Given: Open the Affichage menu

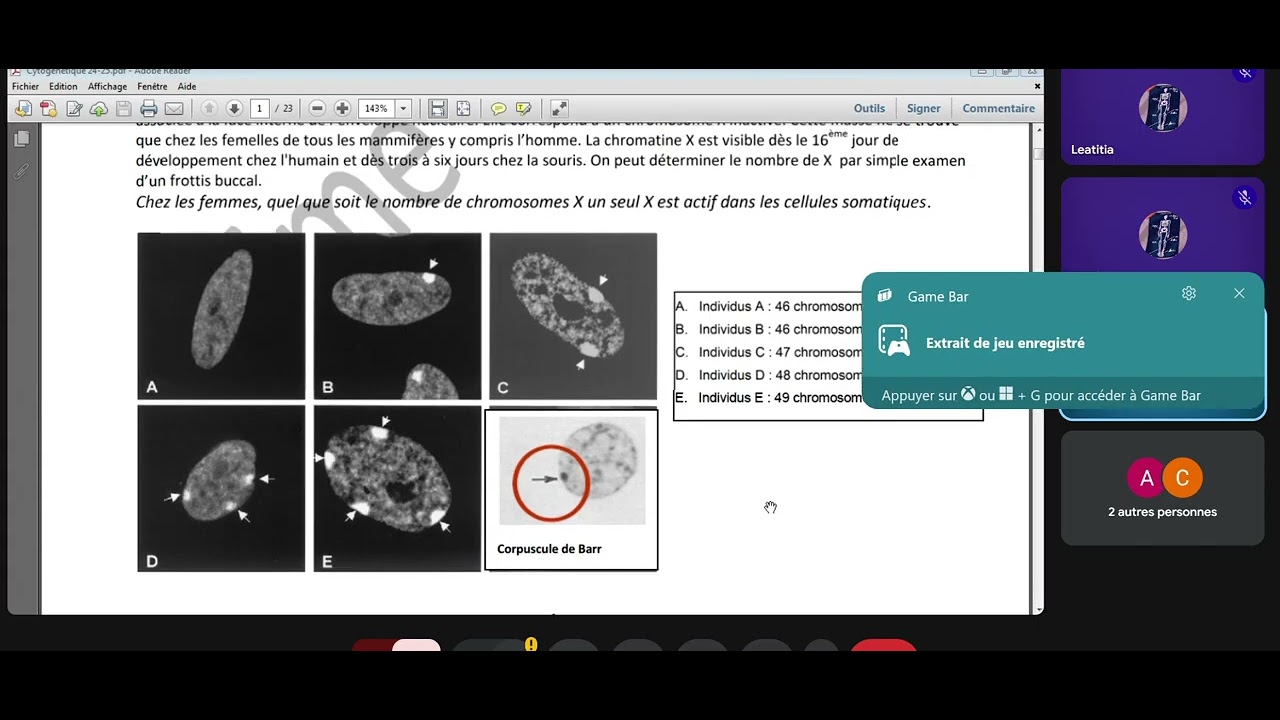Looking at the screenshot, I should click(107, 87).
